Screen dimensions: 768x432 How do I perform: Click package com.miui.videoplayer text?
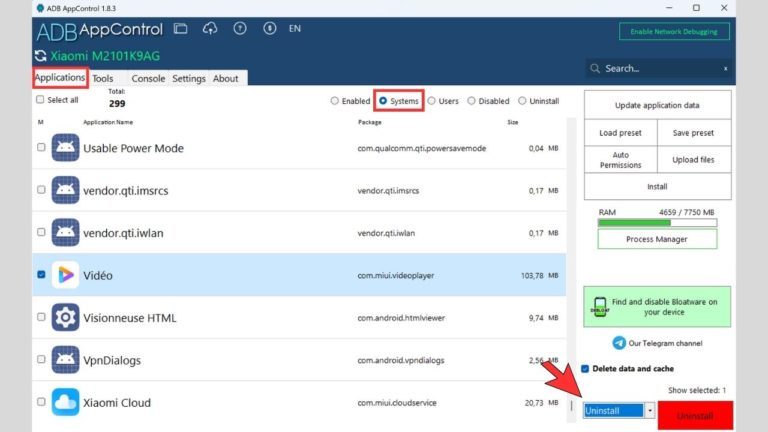(x=395, y=275)
